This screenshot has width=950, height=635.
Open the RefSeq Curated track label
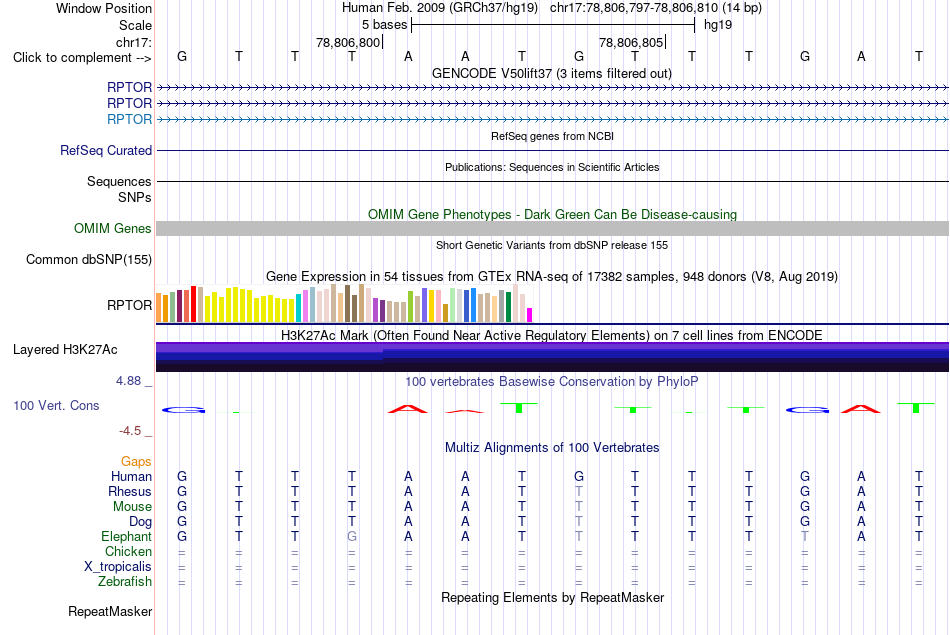coord(106,150)
